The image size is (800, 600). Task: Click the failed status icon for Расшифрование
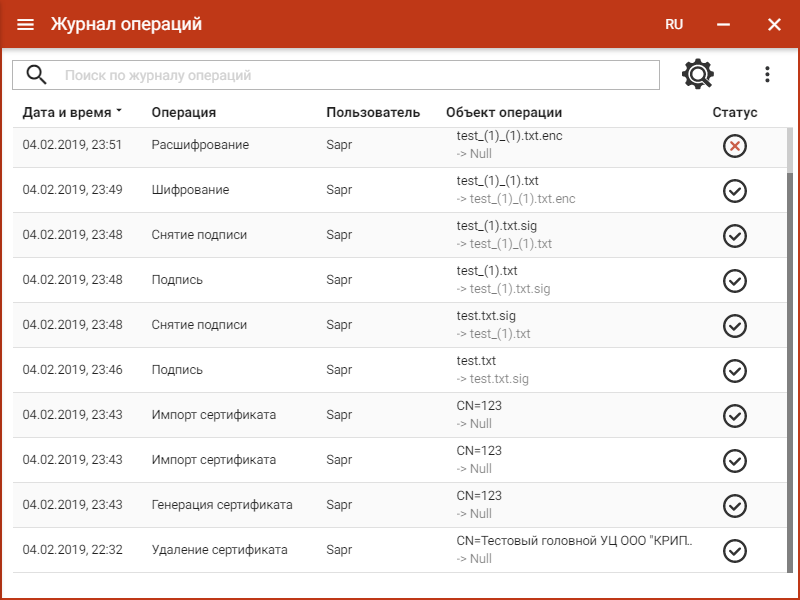tap(735, 146)
